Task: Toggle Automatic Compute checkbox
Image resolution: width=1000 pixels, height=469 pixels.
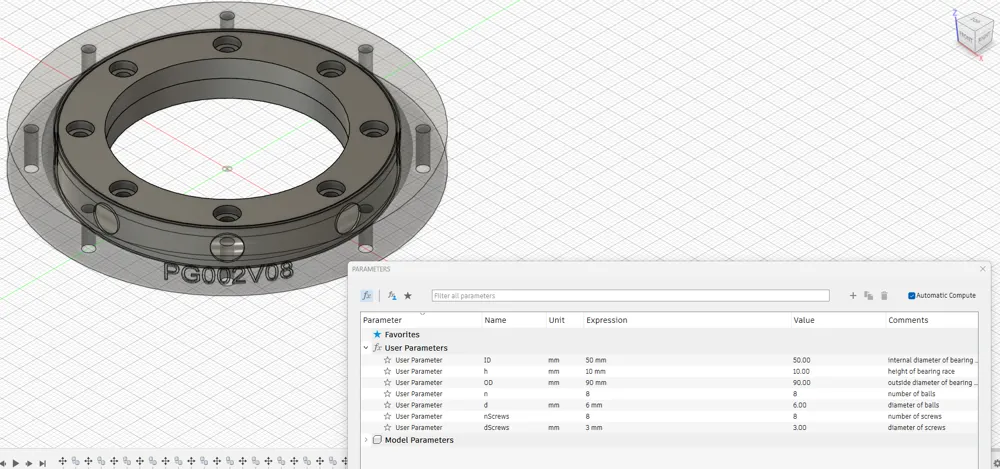Action: pyautogui.click(x=911, y=295)
